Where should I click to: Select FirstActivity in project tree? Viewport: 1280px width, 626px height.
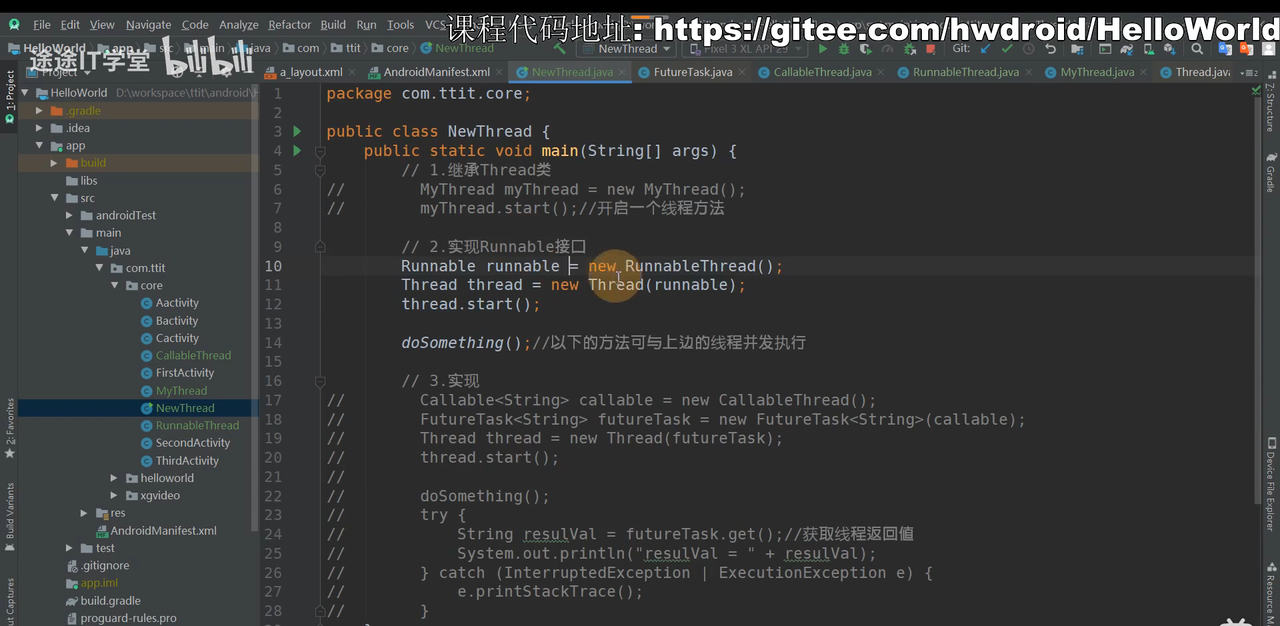coord(185,373)
